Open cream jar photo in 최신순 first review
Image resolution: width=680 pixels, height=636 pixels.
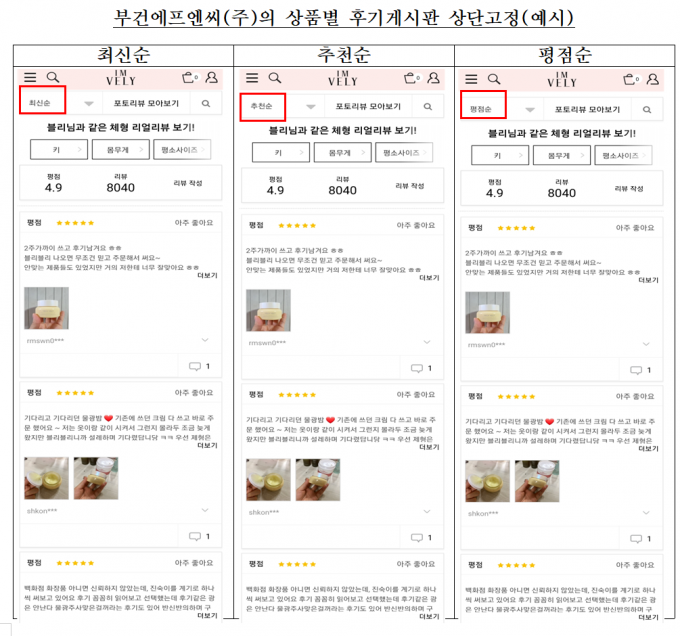[46, 308]
